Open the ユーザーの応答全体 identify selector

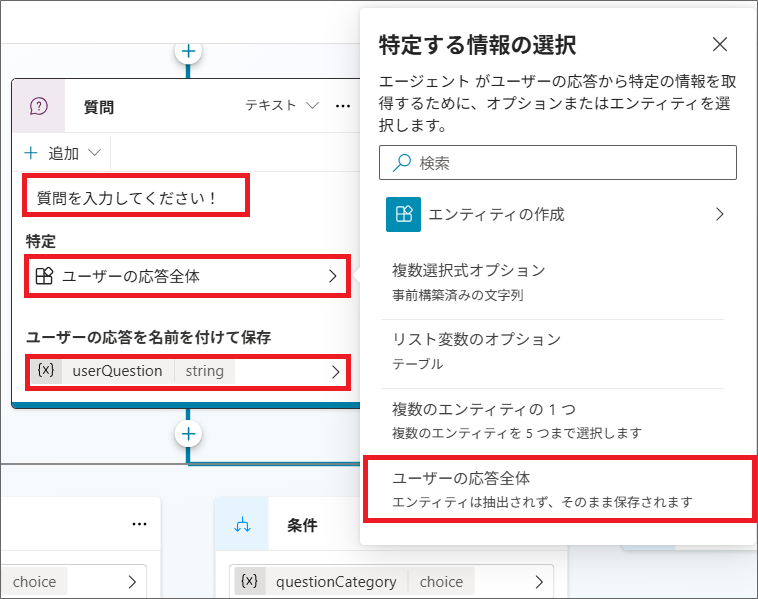[188, 277]
